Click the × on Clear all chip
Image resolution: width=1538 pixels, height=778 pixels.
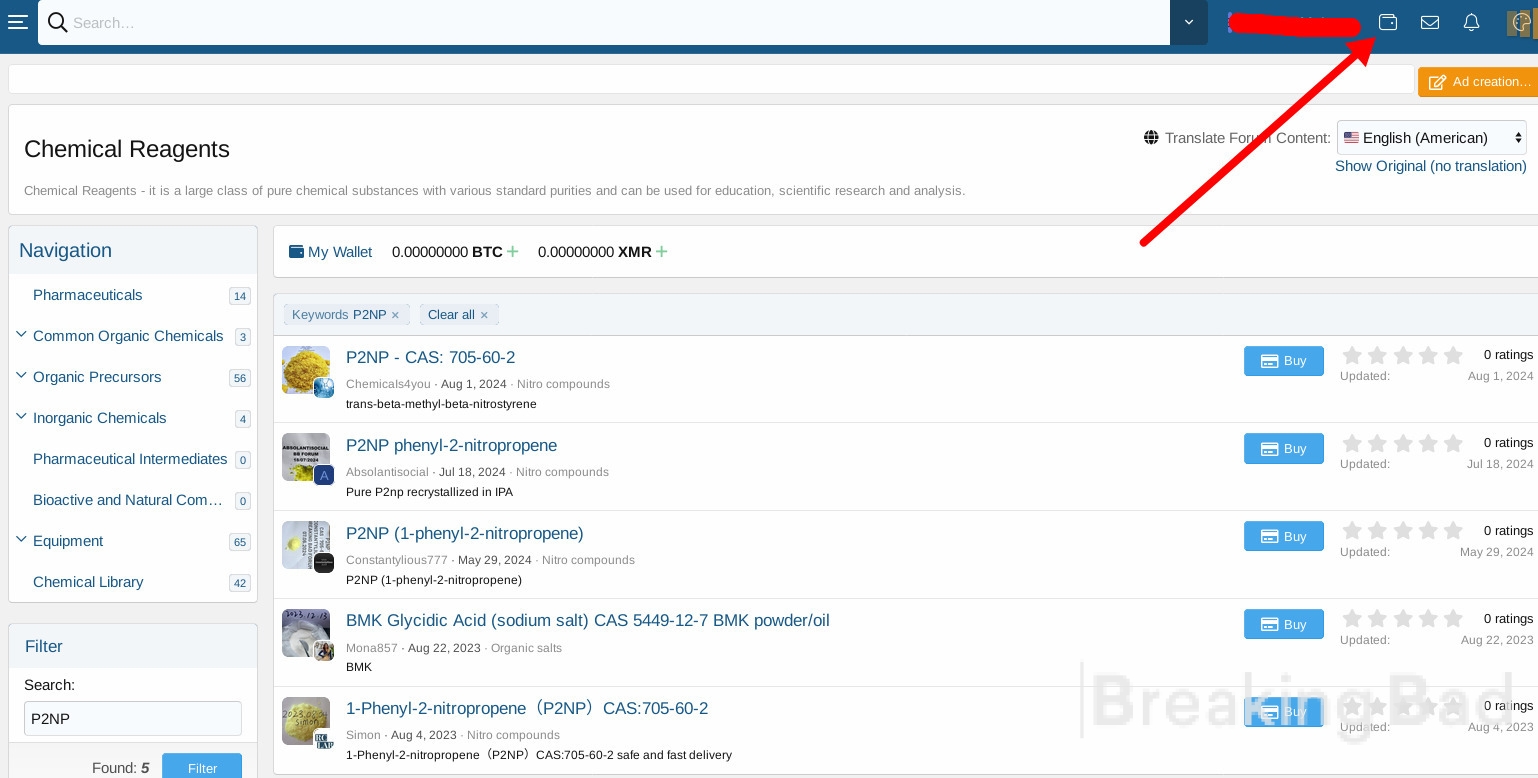tap(484, 315)
